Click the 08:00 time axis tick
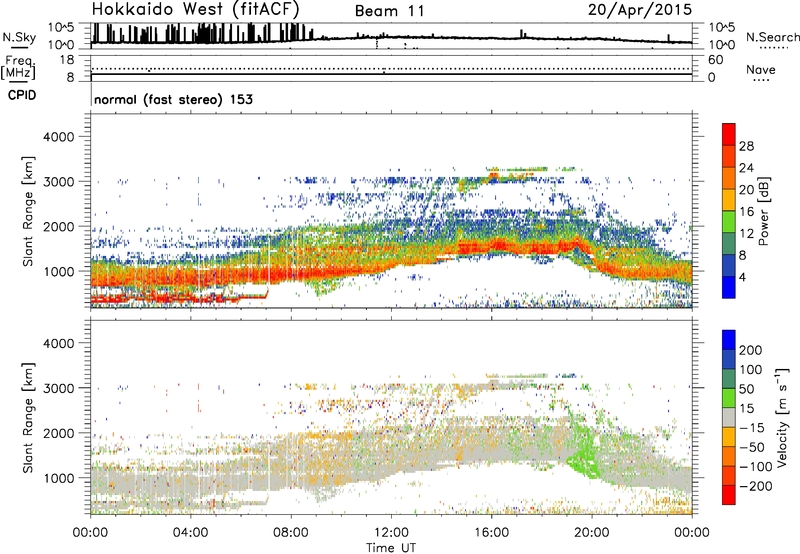 pos(291,533)
